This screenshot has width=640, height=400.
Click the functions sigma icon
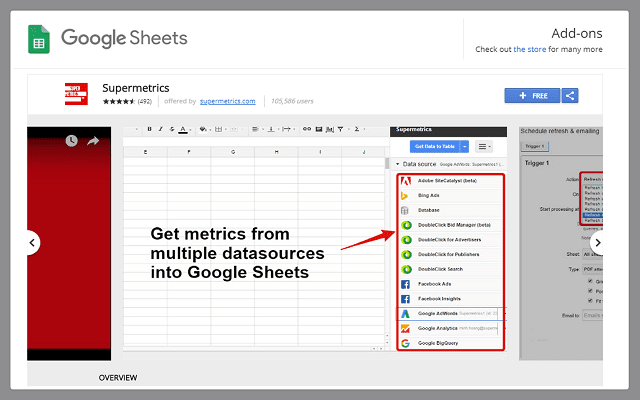[356, 129]
